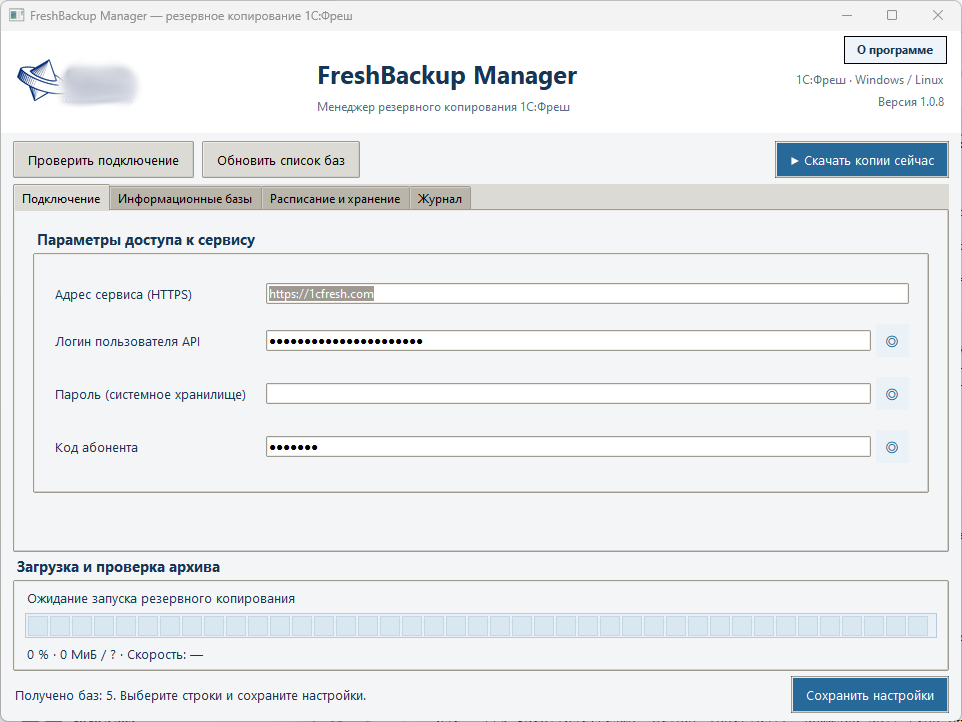Open the Информационные базы tab
Screen dimensions: 962x722
point(185,199)
